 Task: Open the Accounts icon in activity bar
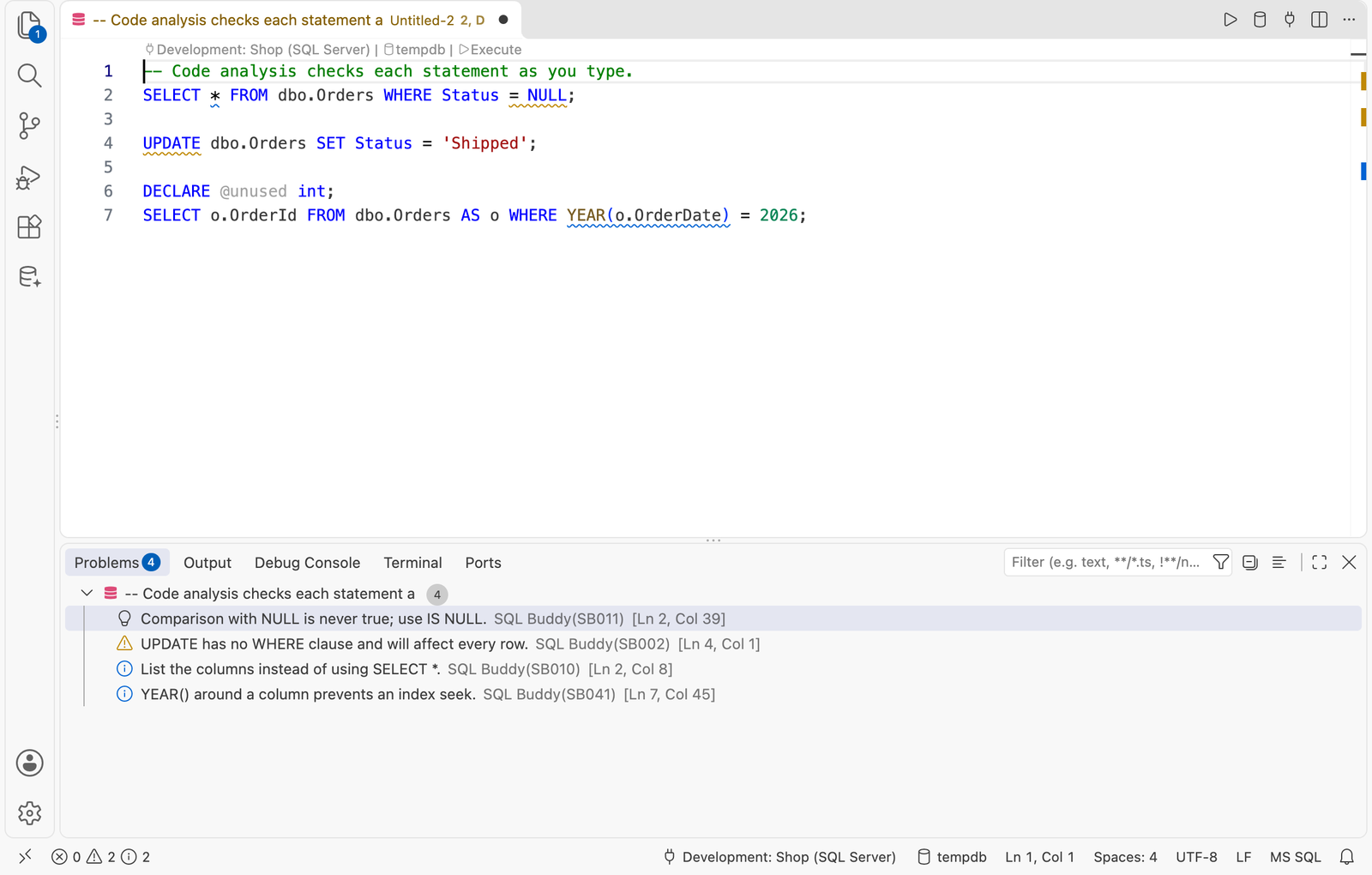30,763
